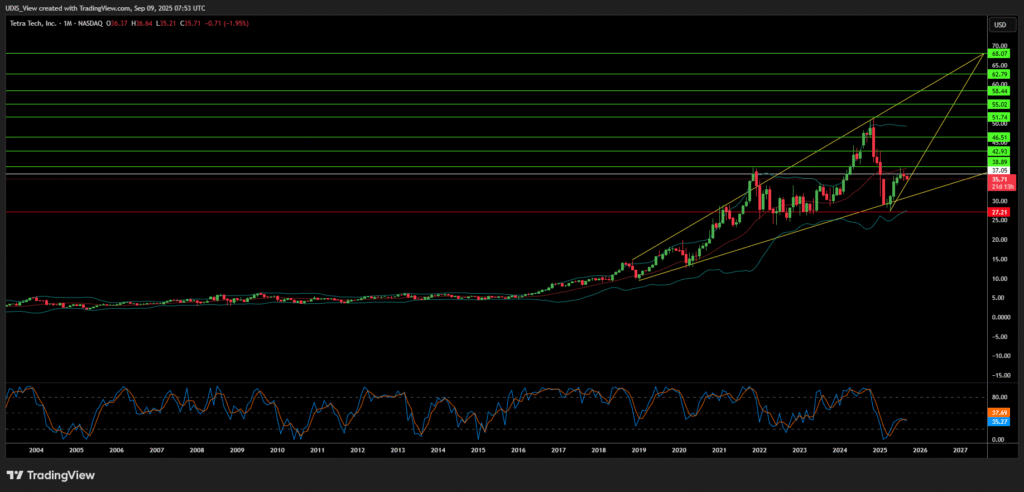Screen dimensions: 1024x492
Task: Click the TradingView logo icon
Action: pos(16,475)
